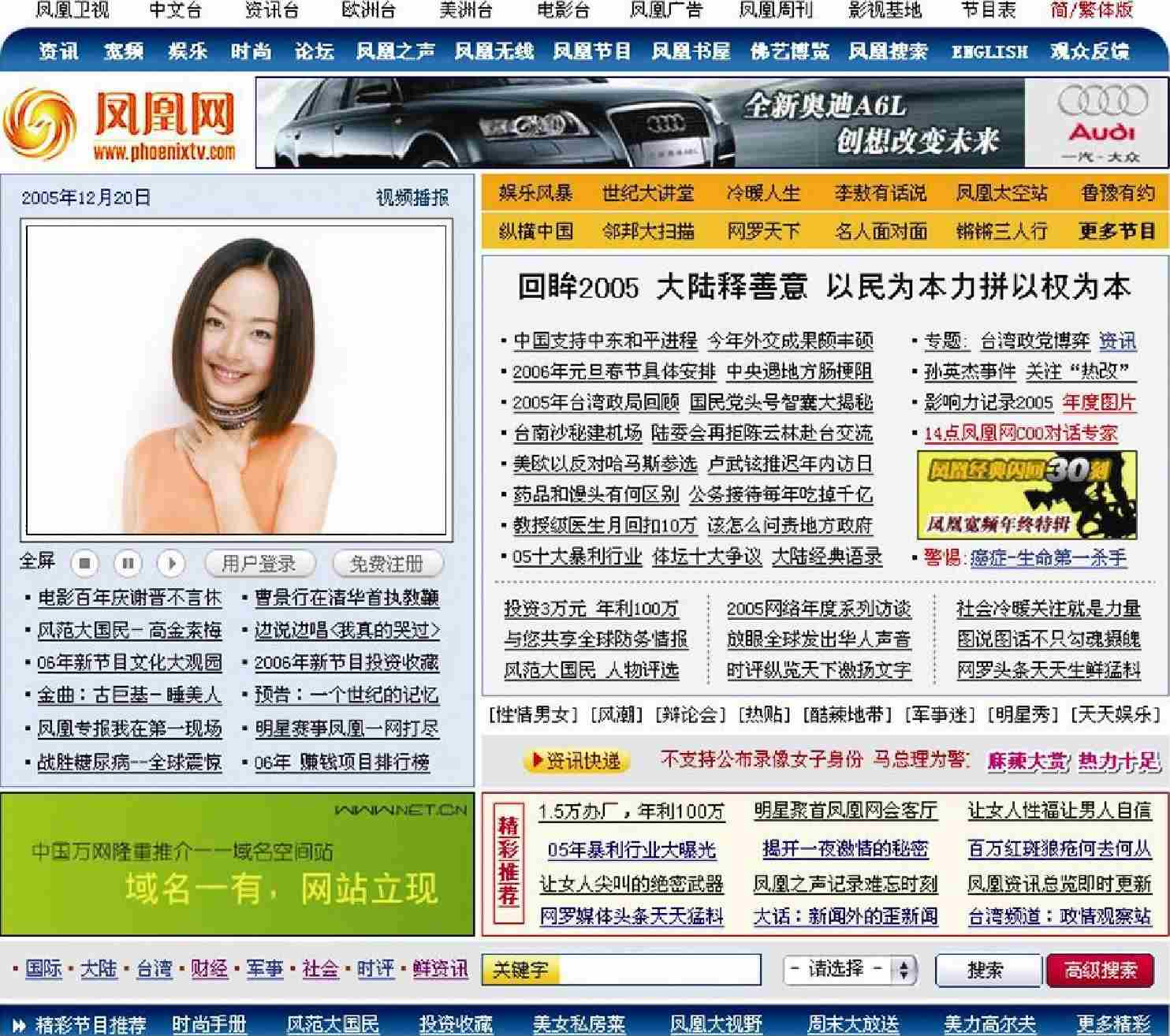The height and width of the screenshot is (1036, 1170).
Task: Open the link 中国支持中东和平进程
Action: (x=605, y=341)
